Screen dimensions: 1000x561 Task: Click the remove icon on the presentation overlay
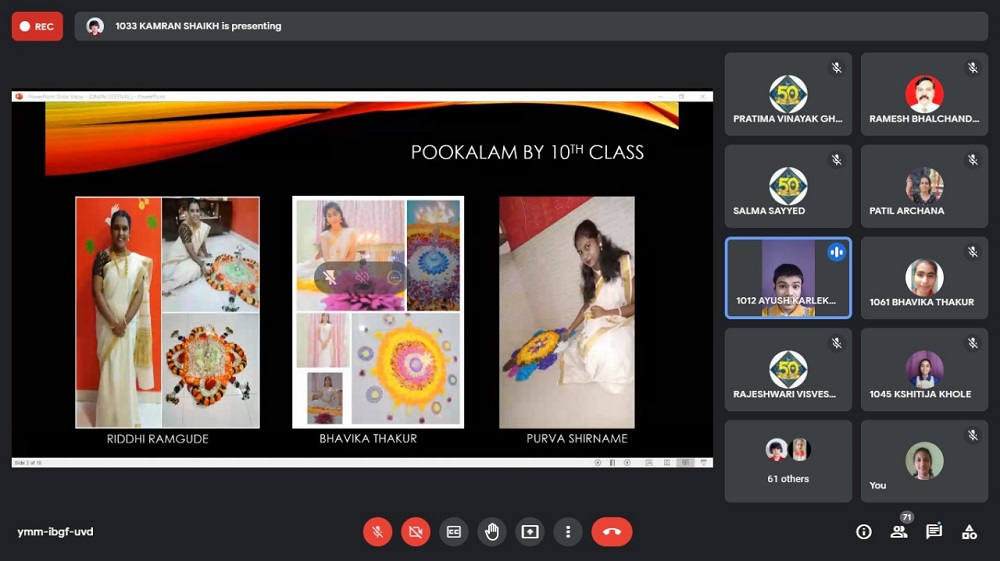tap(393, 277)
